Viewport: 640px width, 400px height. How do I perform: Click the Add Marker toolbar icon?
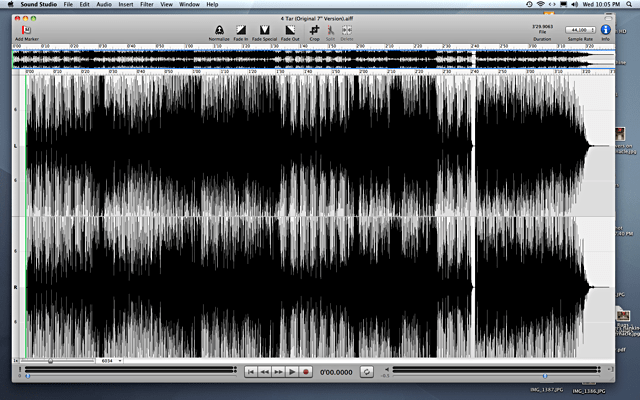pyautogui.click(x=27, y=30)
